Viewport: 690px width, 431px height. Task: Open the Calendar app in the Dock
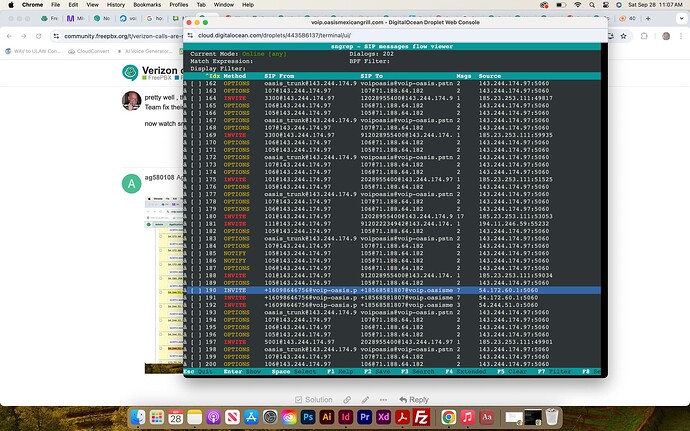176,416
